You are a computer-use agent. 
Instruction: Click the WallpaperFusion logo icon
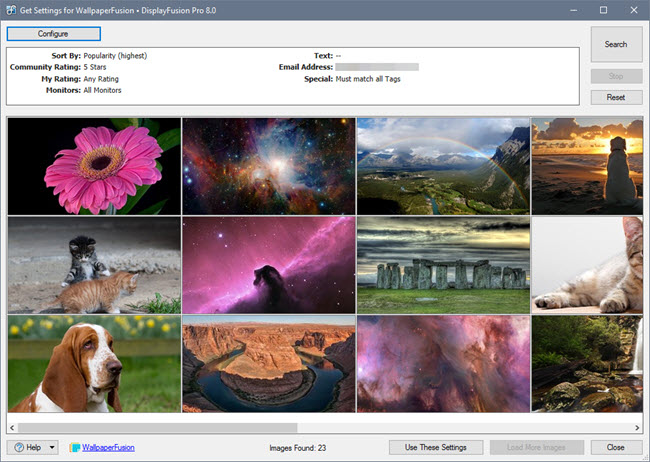[75, 447]
